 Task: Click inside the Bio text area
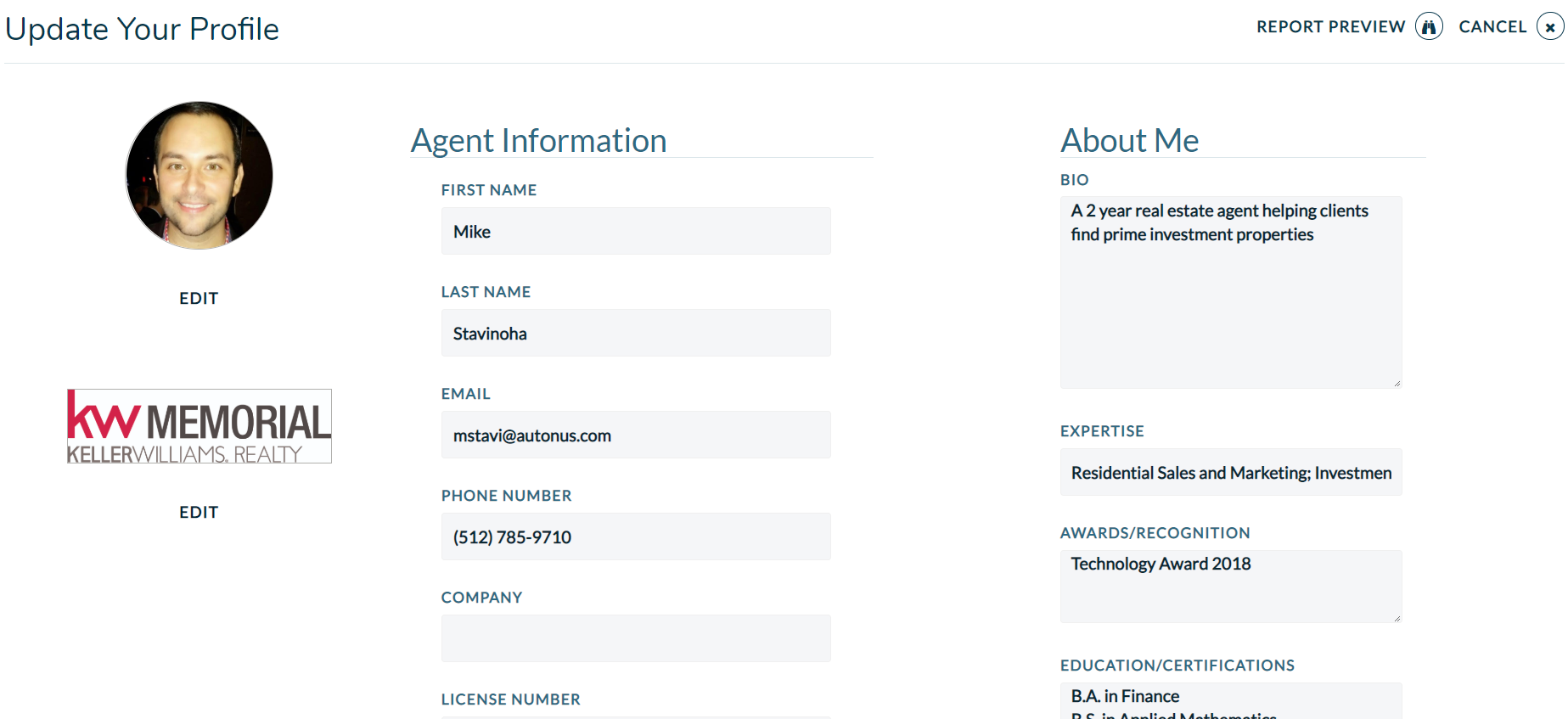pos(1231,293)
